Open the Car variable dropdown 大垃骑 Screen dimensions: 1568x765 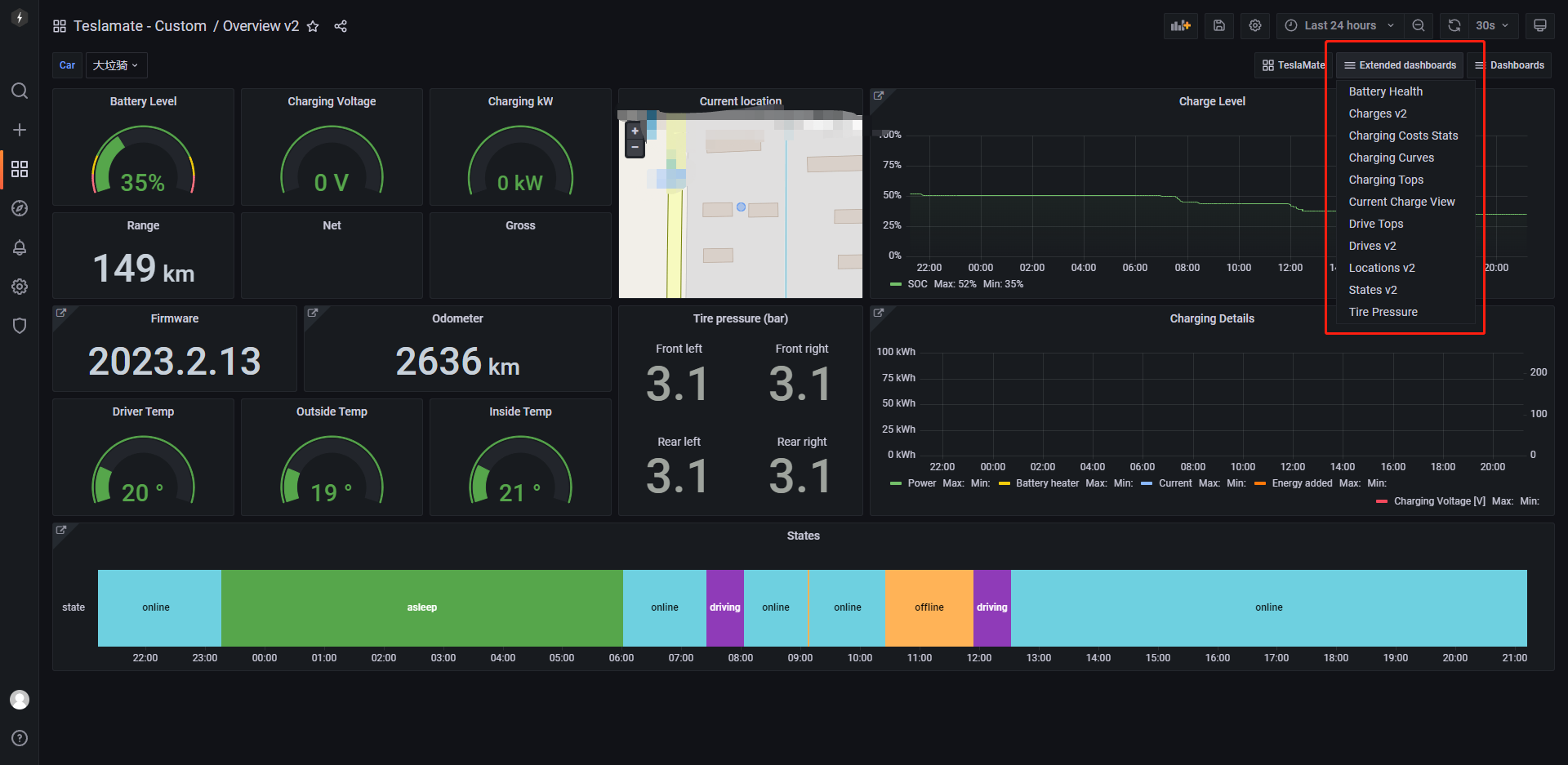(x=116, y=65)
